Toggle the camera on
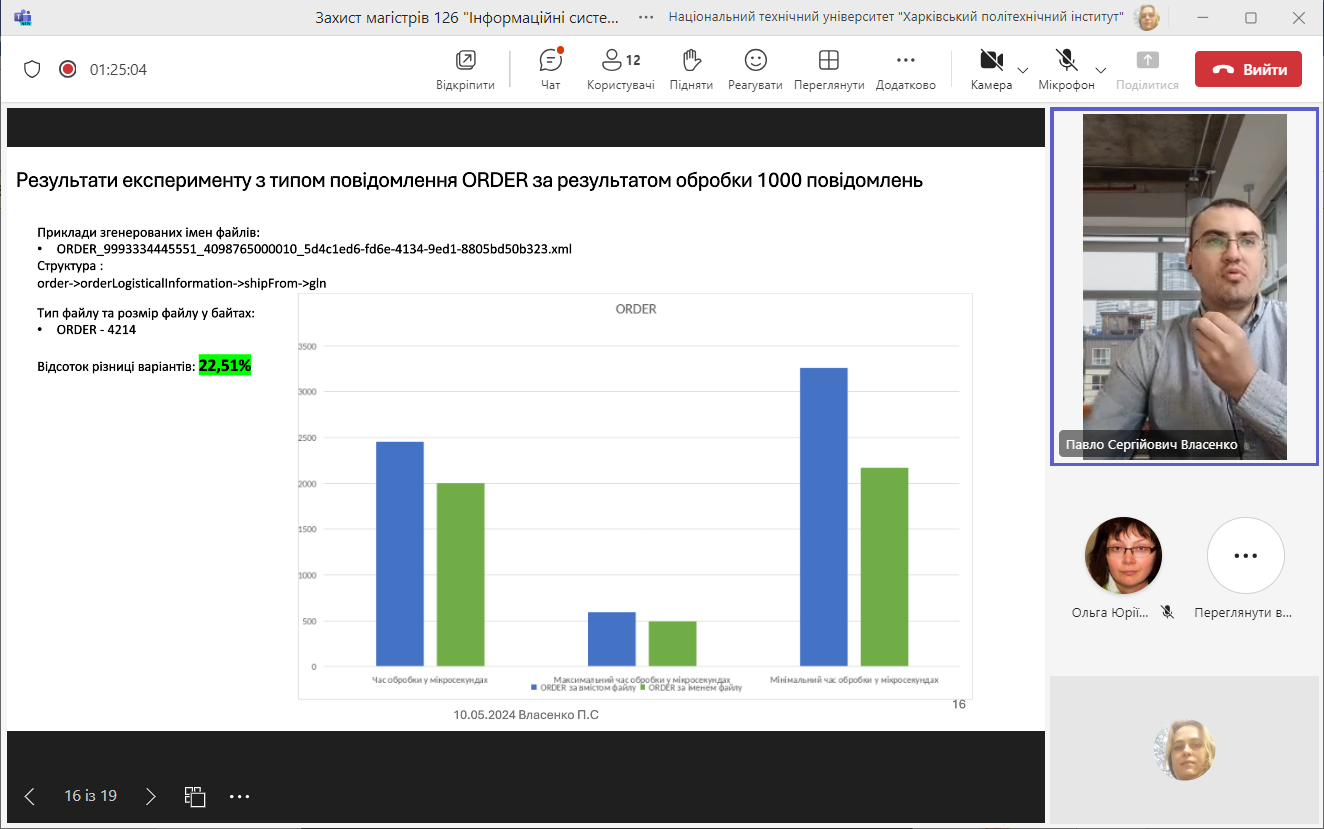The height and width of the screenshot is (829, 1324). [x=990, y=62]
